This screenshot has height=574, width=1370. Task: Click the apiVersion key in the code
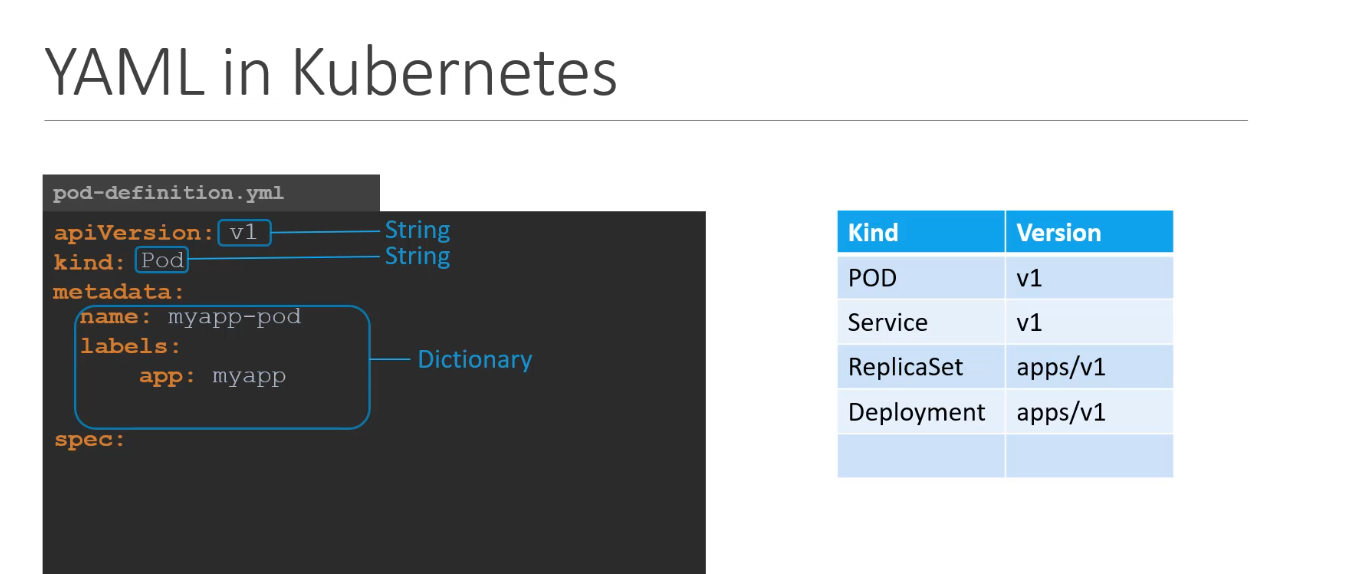point(132,233)
